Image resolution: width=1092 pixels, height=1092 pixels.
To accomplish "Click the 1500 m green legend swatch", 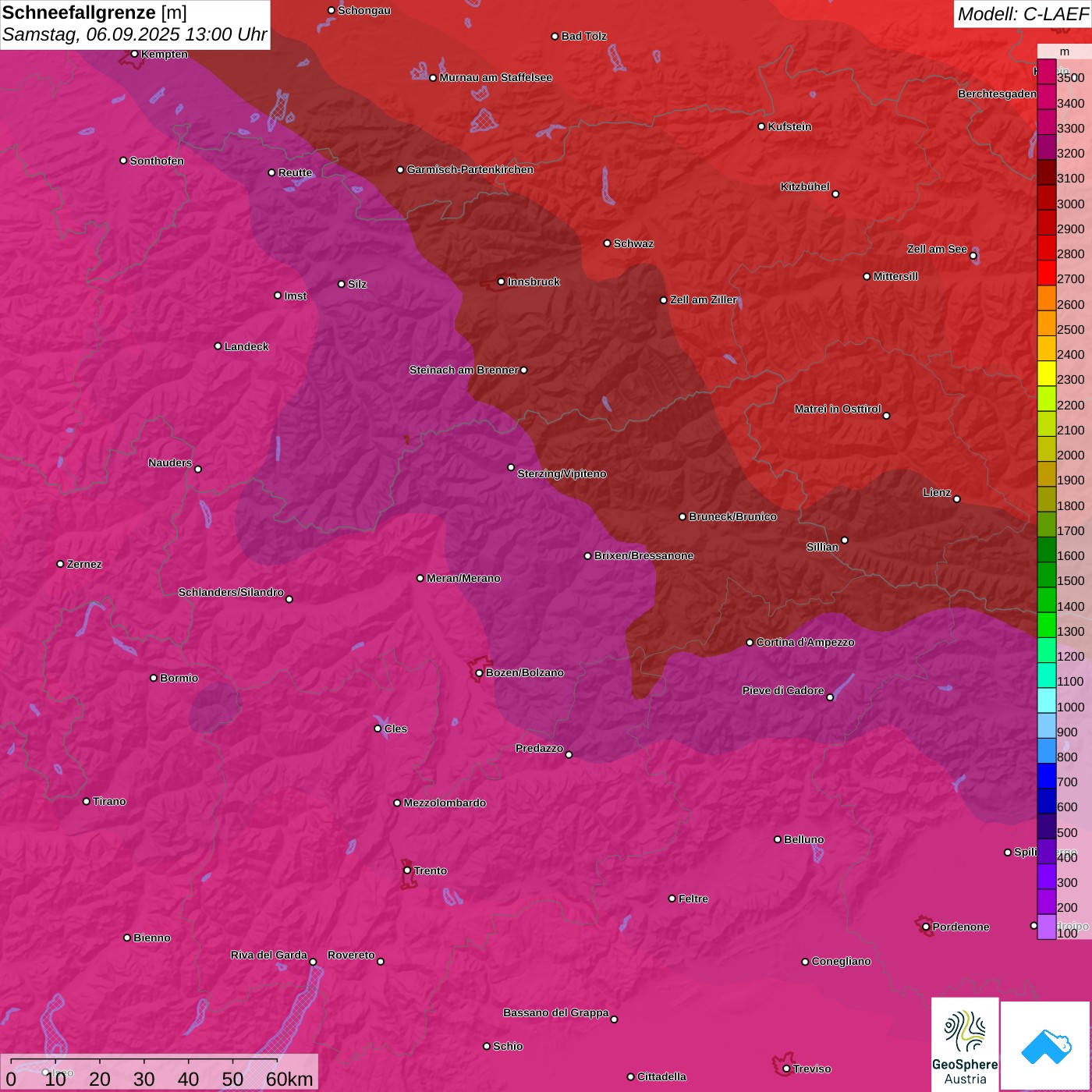I will coord(1047,575).
